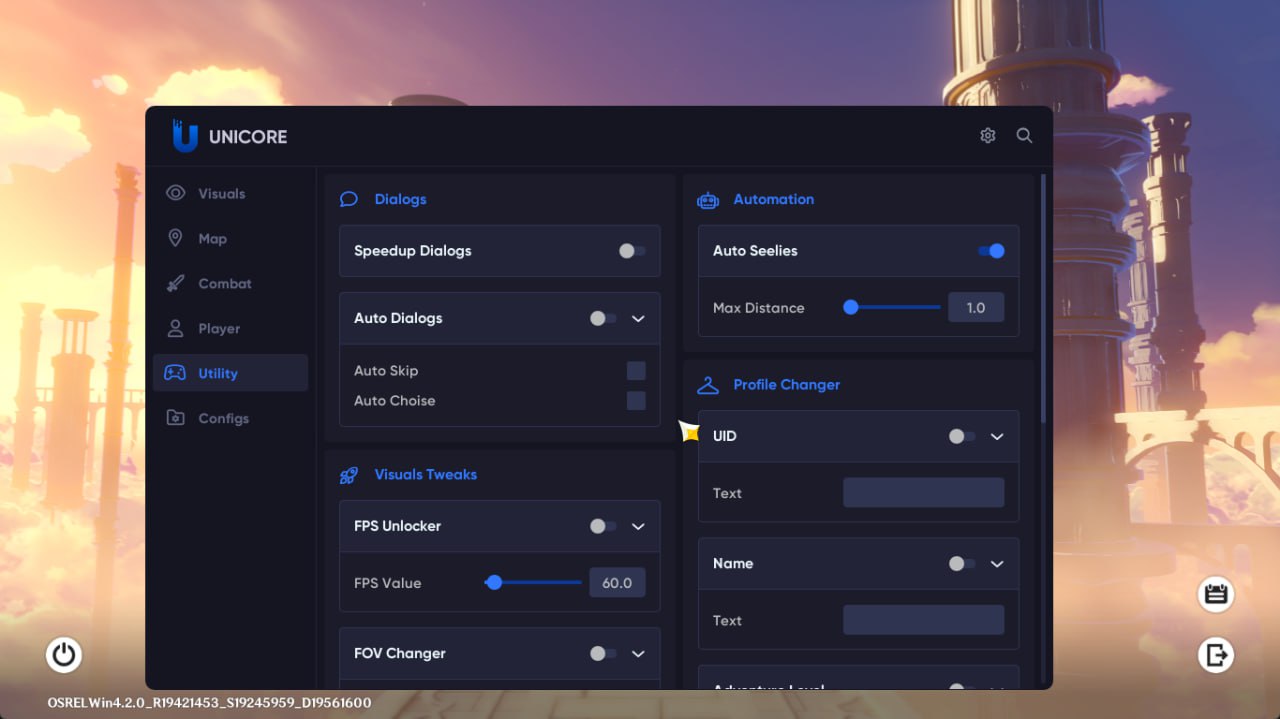The height and width of the screenshot is (719, 1280).
Task: Click the Dialogs speech bubble icon
Action: [x=348, y=199]
